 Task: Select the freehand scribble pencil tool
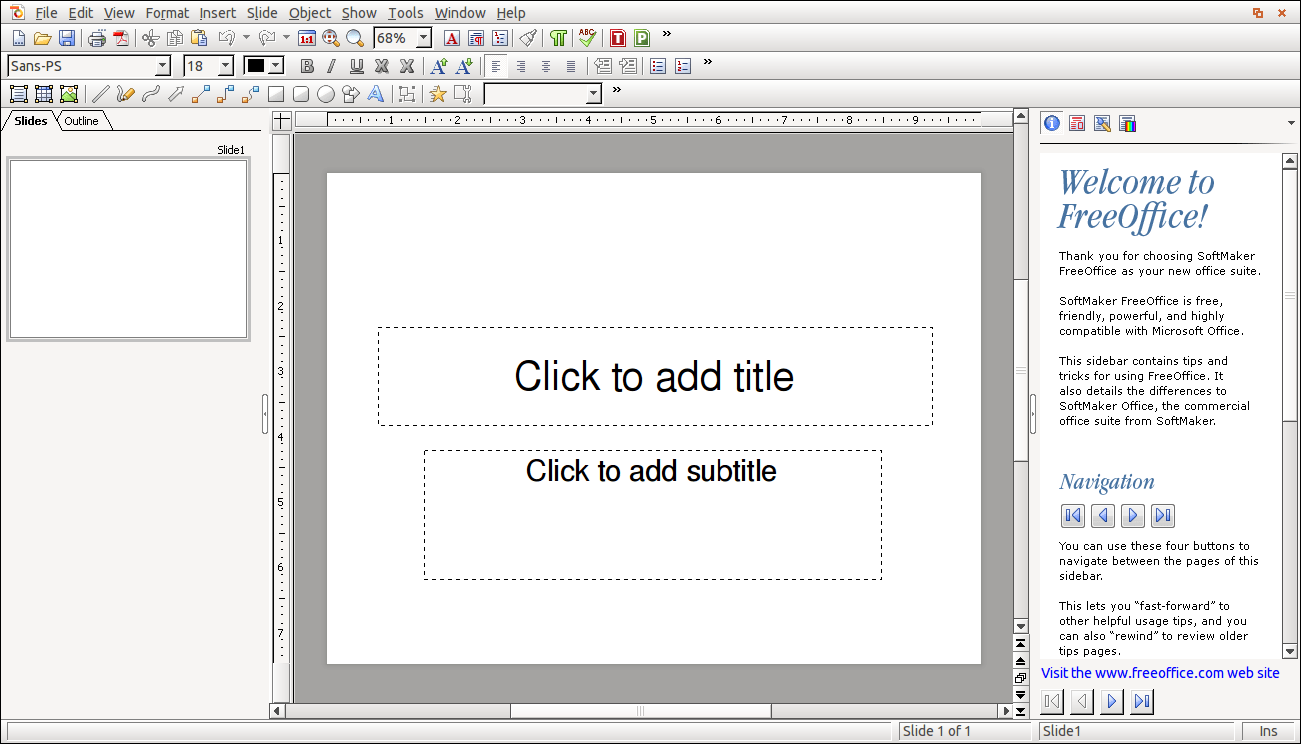tap(125, 94)
